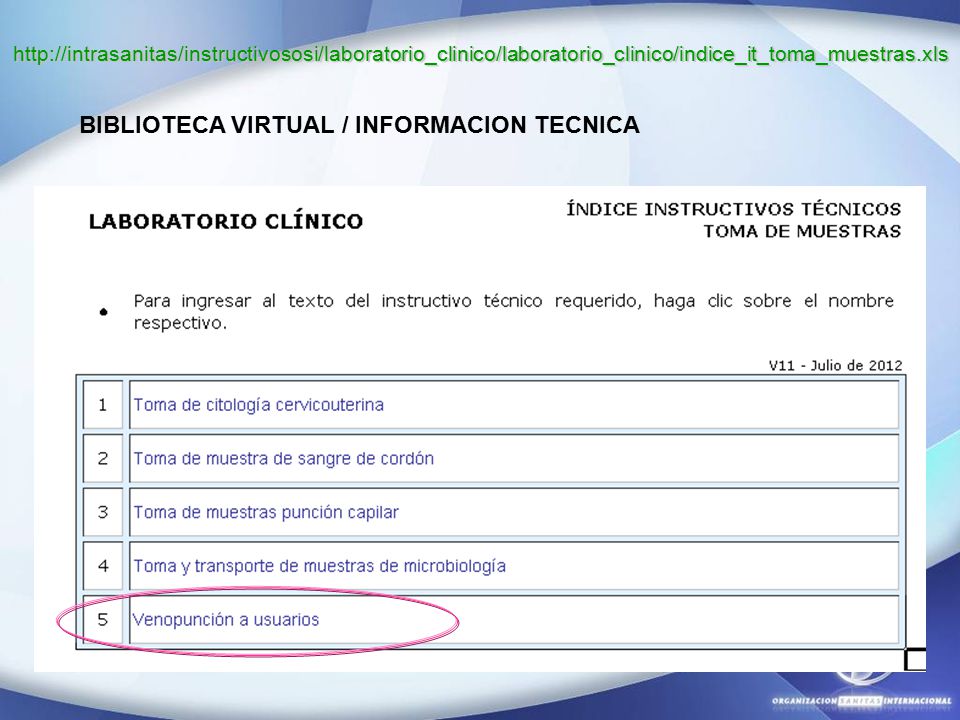Click 'BIBLIOTECA VIRTUAL / INFORMACION TECNICA' heading

[x=359, y=125]
